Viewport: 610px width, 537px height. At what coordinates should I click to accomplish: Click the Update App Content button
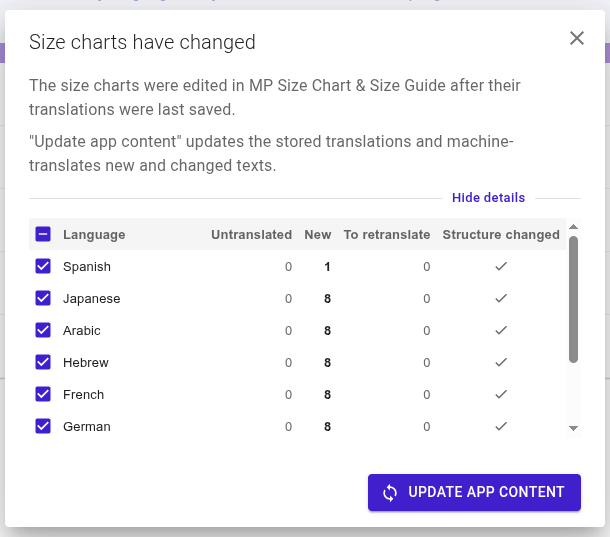tap(474, 492)
